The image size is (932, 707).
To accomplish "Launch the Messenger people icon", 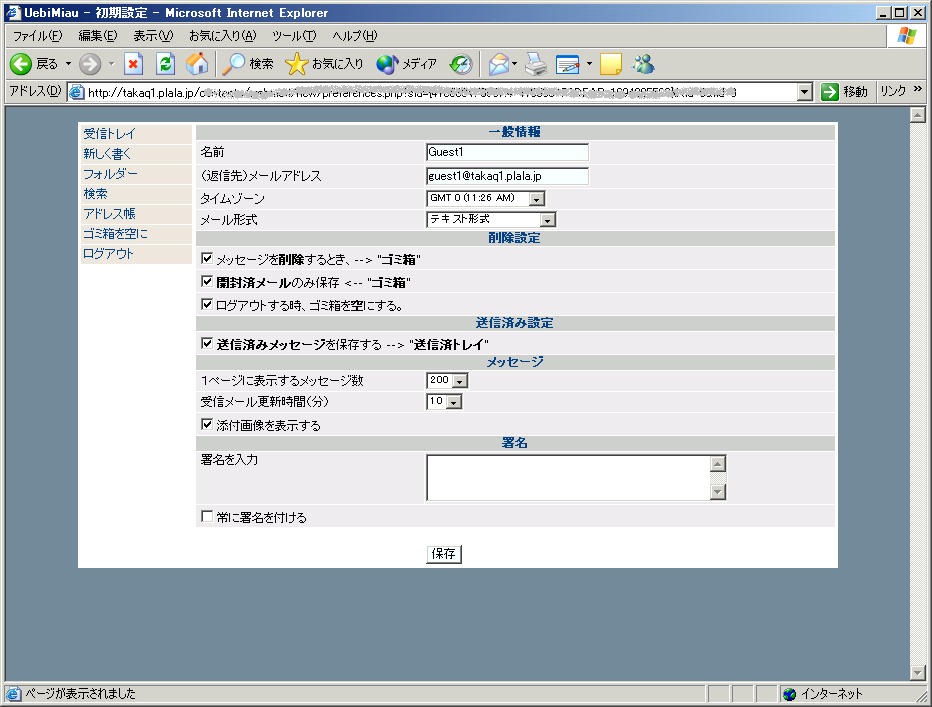I will tap(644, 64).
